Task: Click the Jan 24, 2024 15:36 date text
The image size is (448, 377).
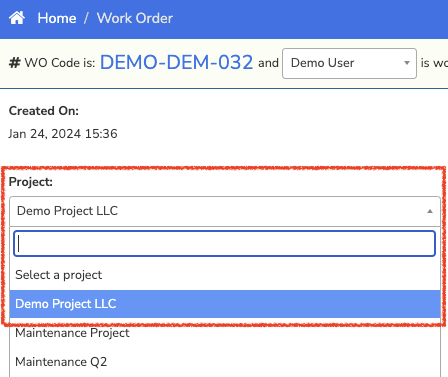Action: (x=63, y=134)
